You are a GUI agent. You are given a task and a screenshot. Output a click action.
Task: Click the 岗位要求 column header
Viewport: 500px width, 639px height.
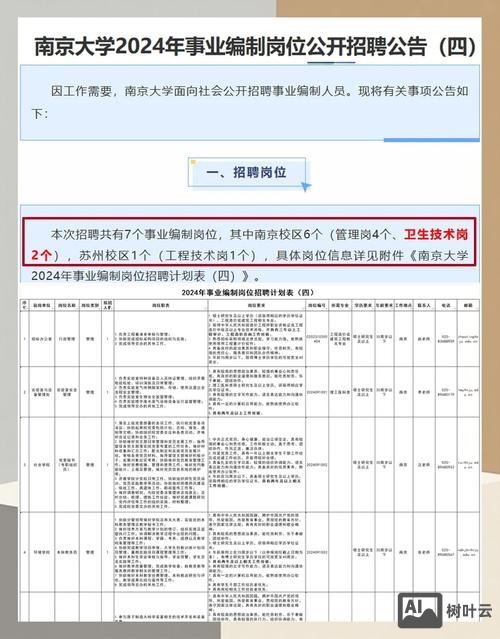[x=256, y=305]
